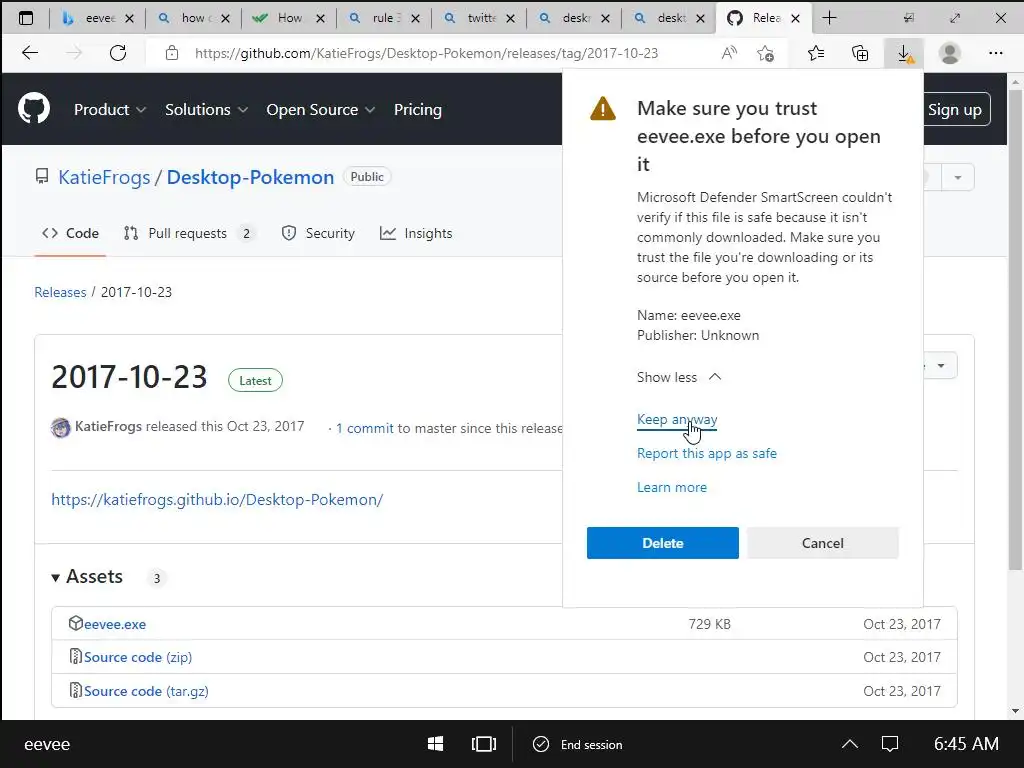This screenshot has width=1024, height=768.
Task: Click the tar.gz archive file icon
Action: pos(76,690)
